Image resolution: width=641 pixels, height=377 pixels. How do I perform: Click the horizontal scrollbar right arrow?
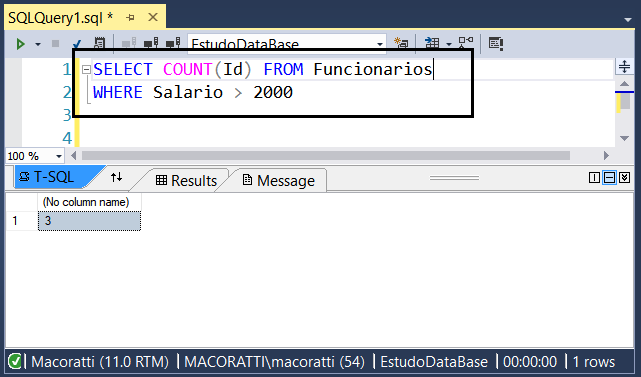(606, 156)
